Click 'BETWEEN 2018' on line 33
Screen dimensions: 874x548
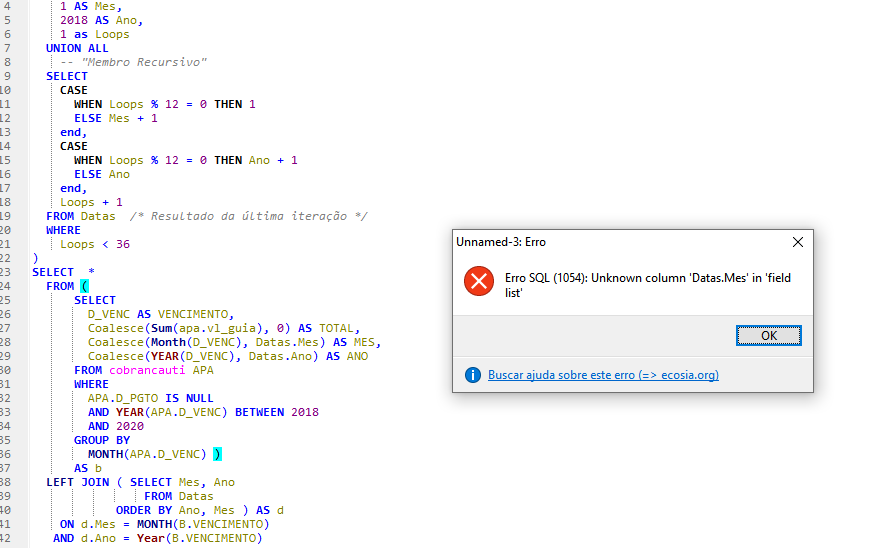pyautogui.click(x=276, y=413)
